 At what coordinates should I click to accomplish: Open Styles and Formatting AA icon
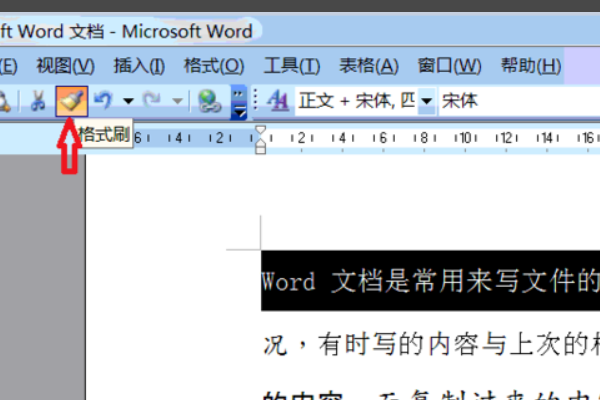[278, 101]
